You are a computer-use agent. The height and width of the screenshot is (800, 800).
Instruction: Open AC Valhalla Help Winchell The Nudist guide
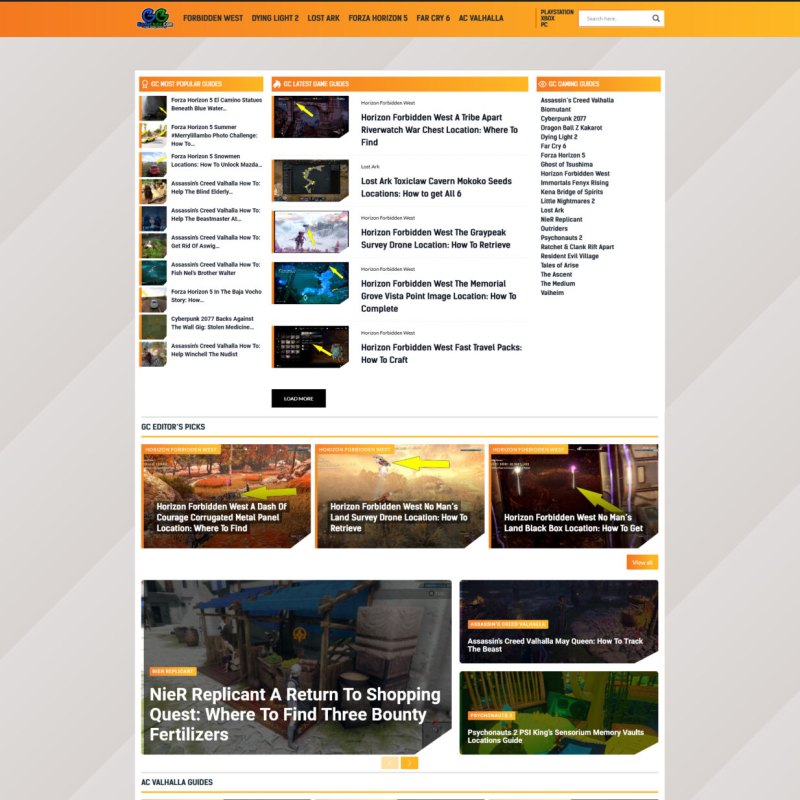coord(215,349)
